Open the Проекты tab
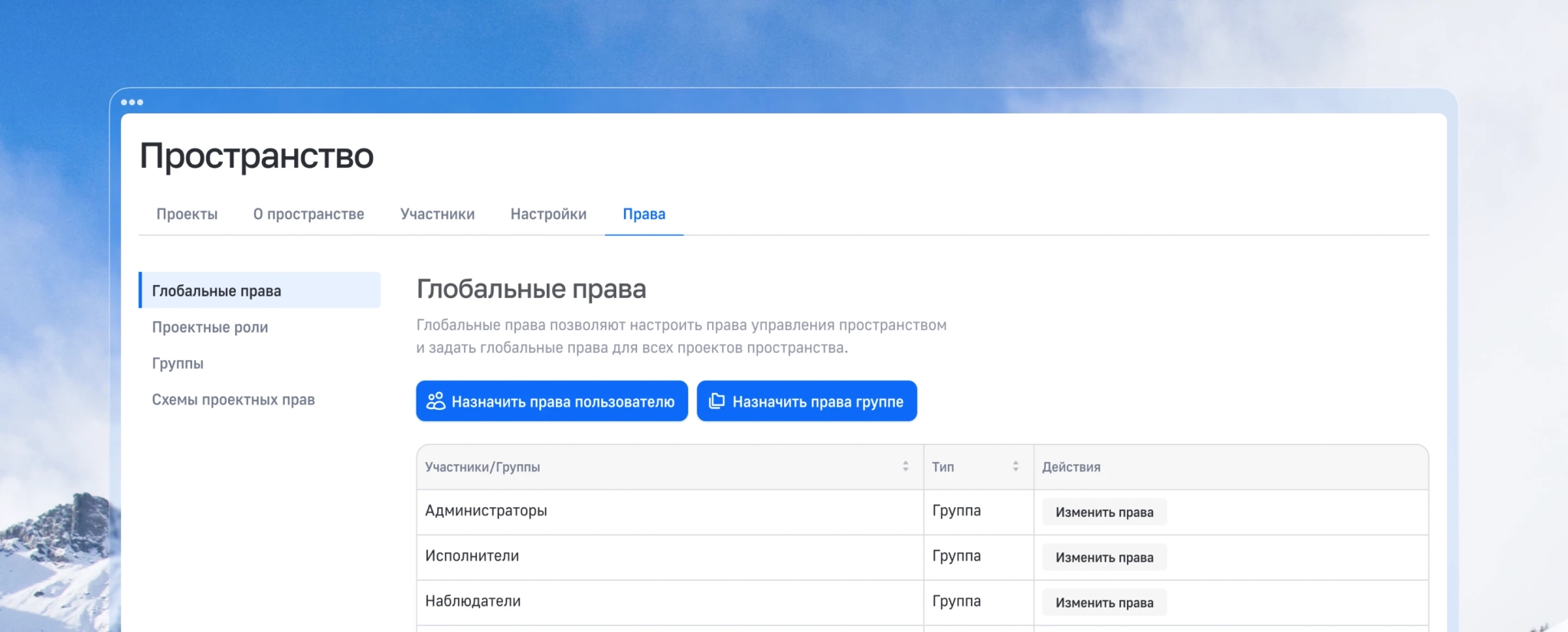Viewport: 1568px width, 632px height. coord(187,214)
